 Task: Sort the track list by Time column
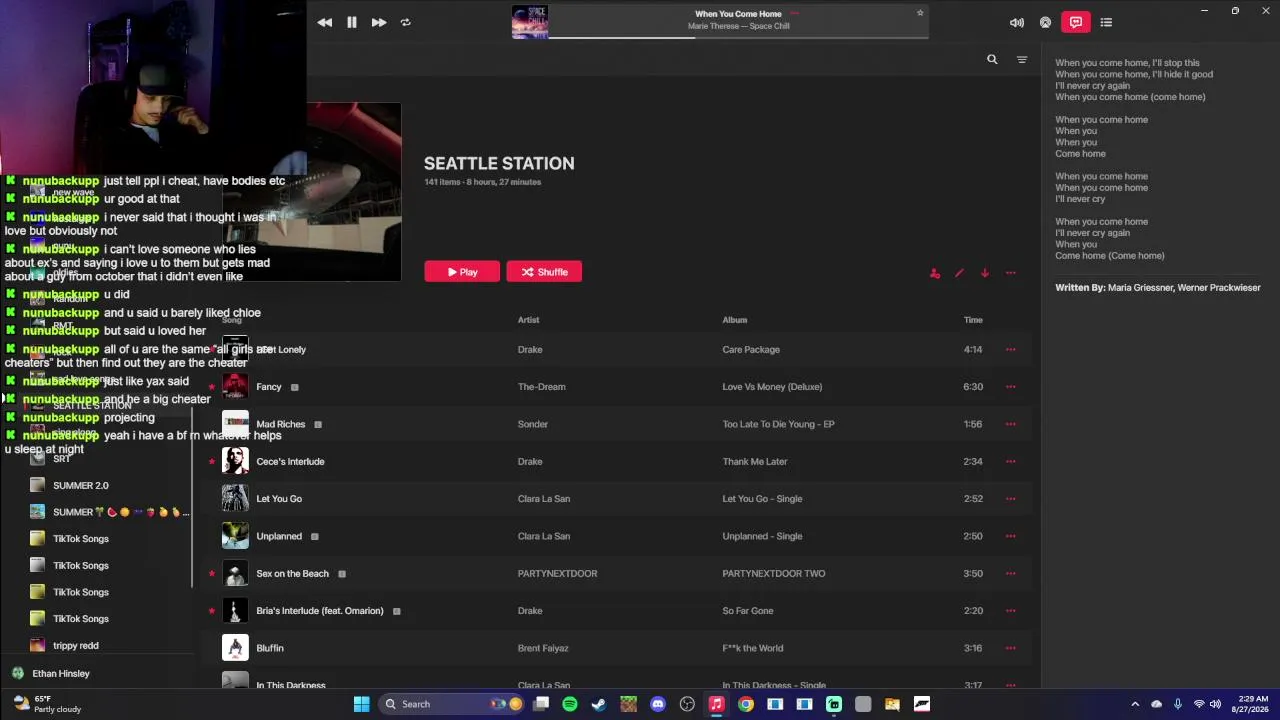point(973,320)
